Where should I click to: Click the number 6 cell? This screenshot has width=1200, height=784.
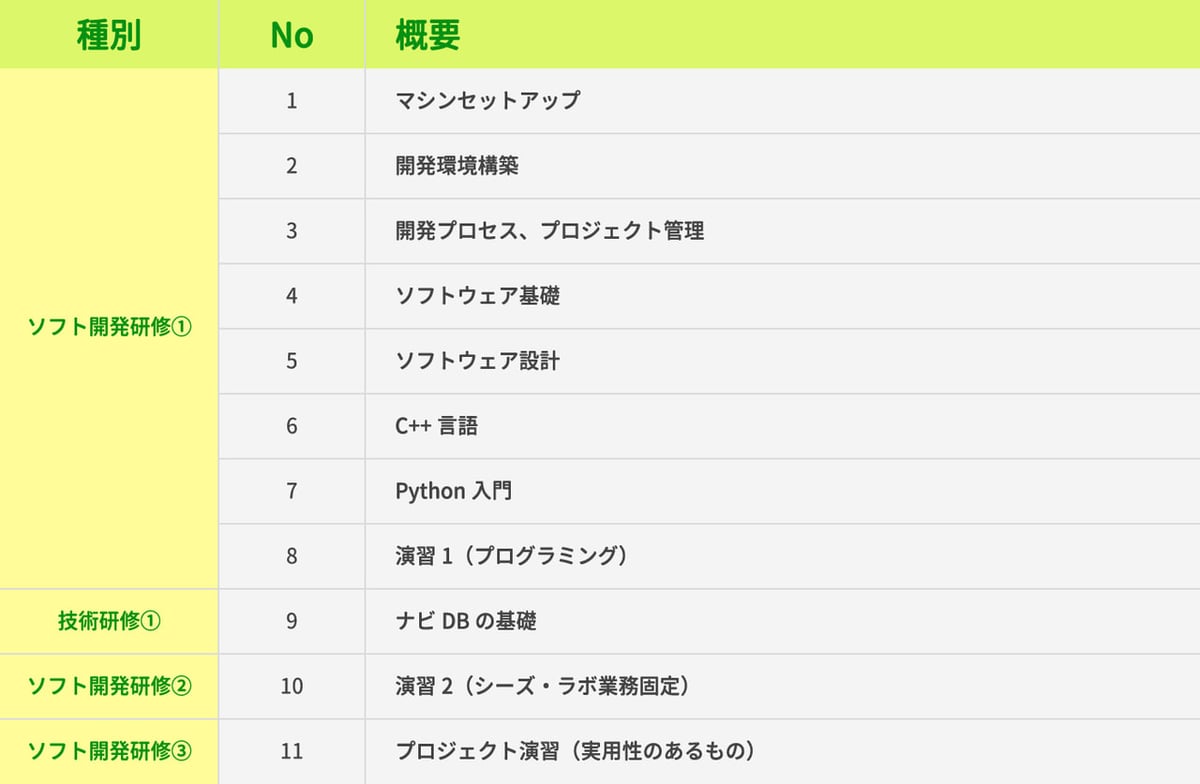(291, 425)
